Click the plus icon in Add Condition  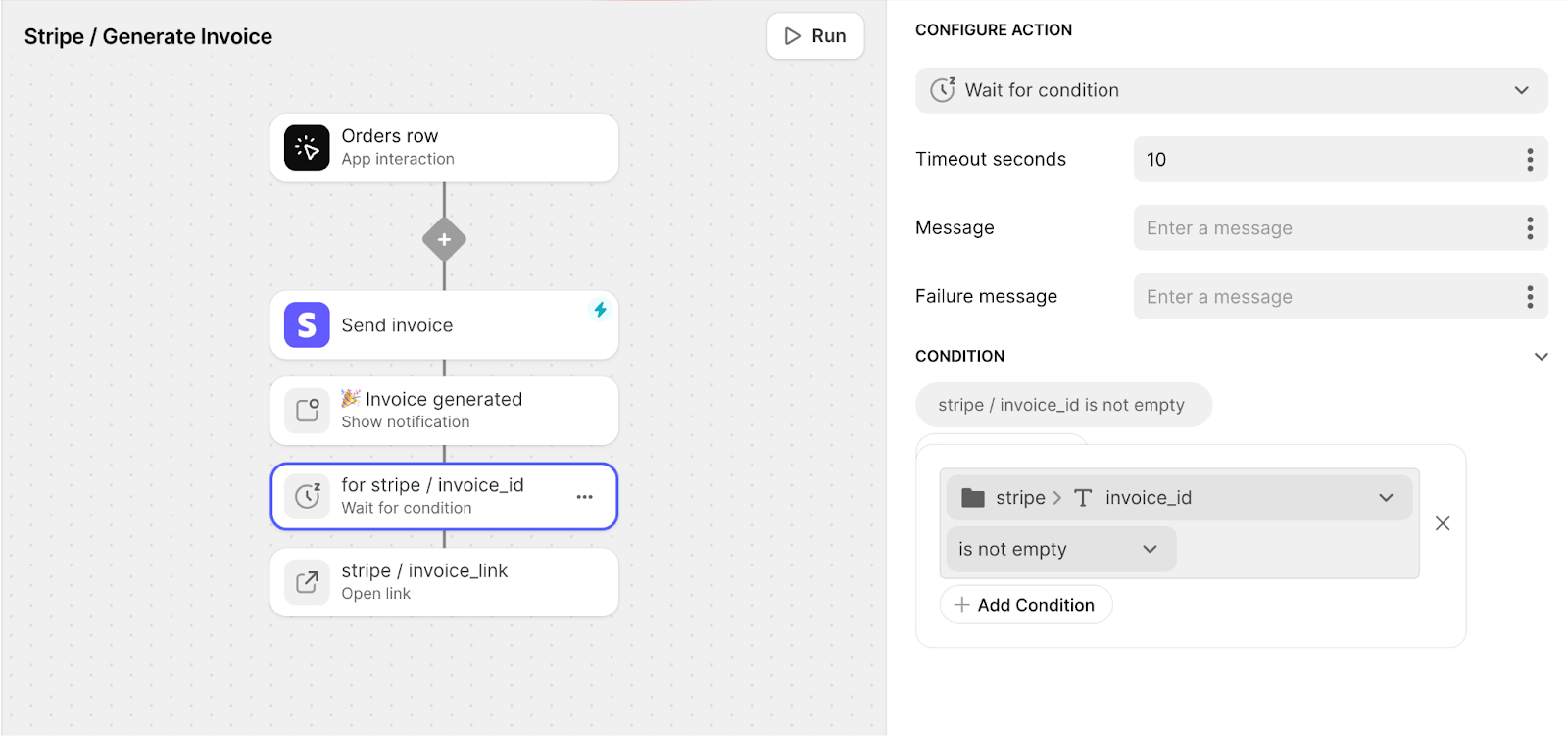point(962,605)
